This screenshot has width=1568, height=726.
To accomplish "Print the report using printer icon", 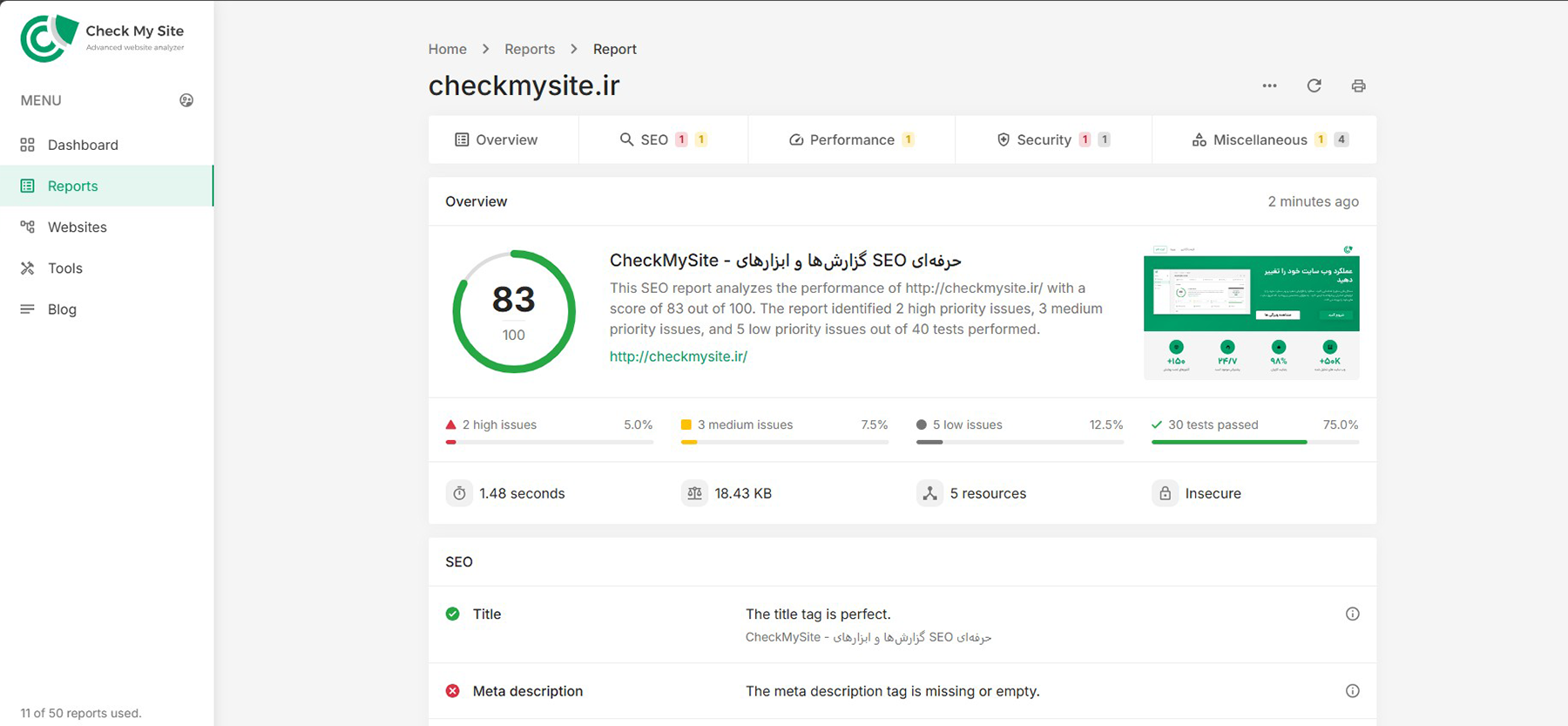I will coord(1358,85).
